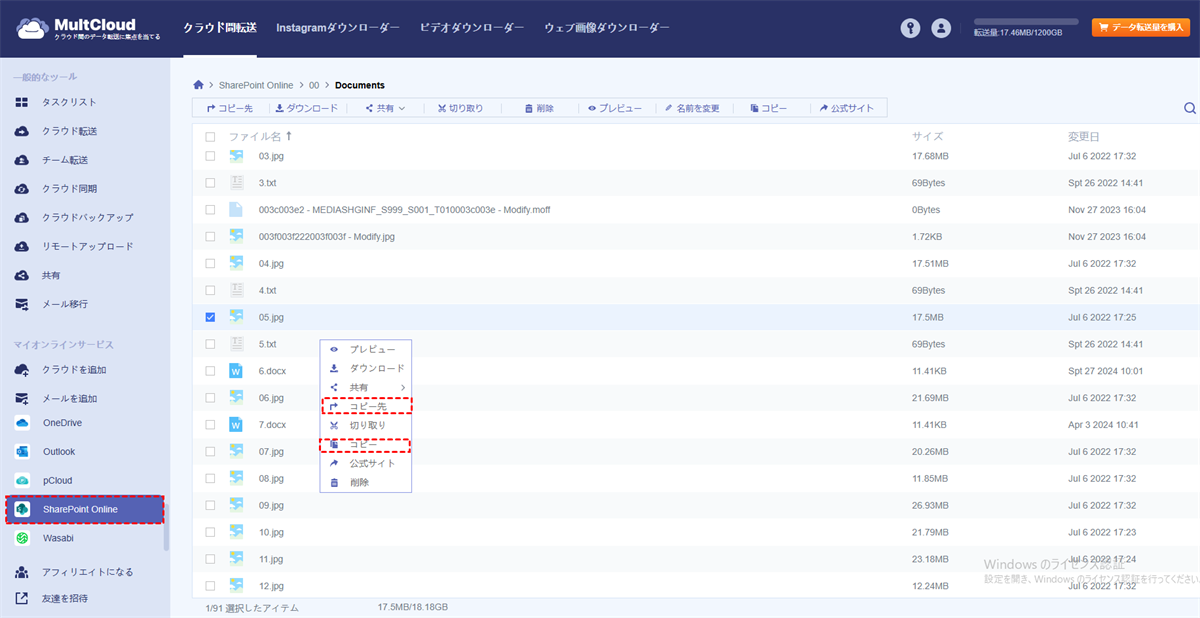This screenshot has width=1200, height=618.
Task: Select SharePoint Online in the sidebar
Action: 84,509
